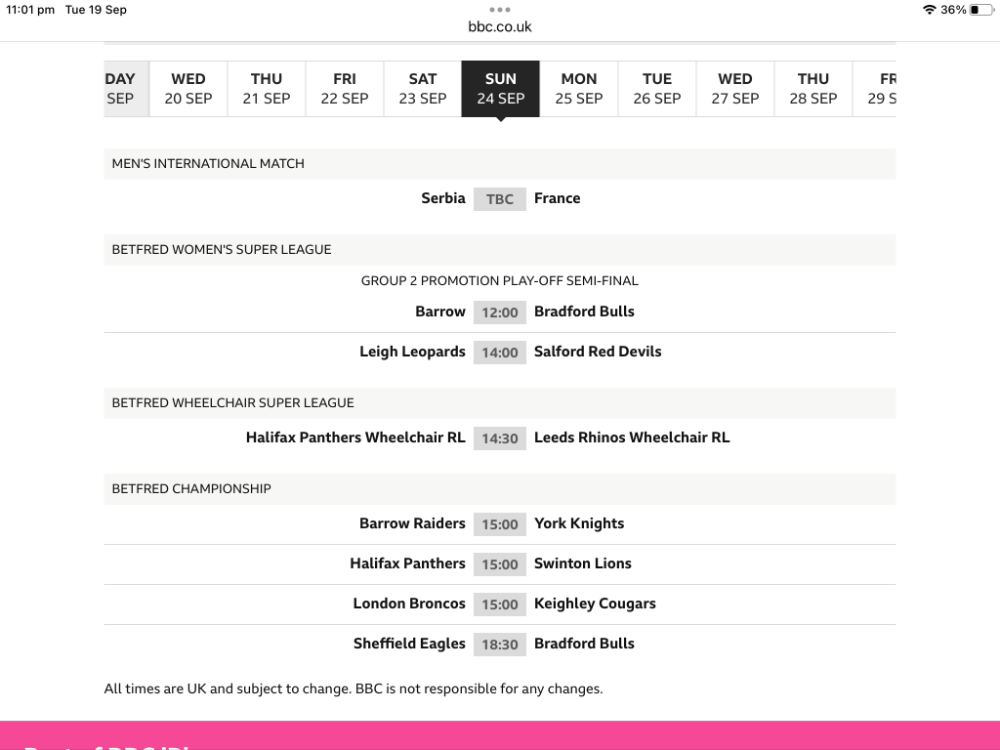Select Halifax Panthers in the Championship

pos(408,564)
